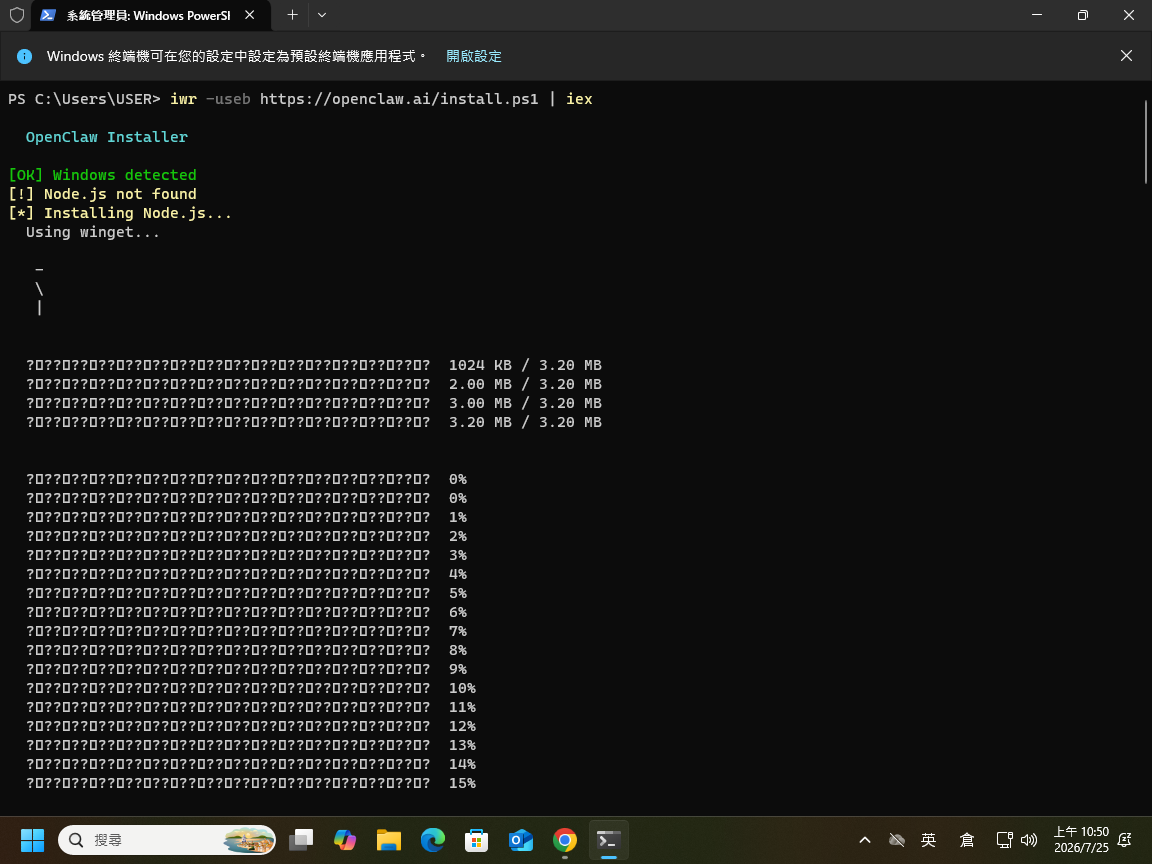The width and height of the screenshot is (1152, 864).
Task: Click the 10% progress value
Action: (462, 688)
